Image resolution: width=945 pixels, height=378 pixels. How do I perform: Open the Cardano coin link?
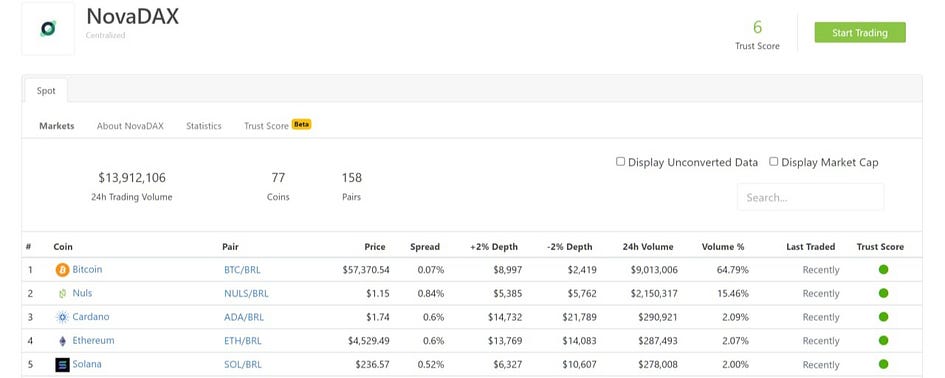[x=91, y=317]
